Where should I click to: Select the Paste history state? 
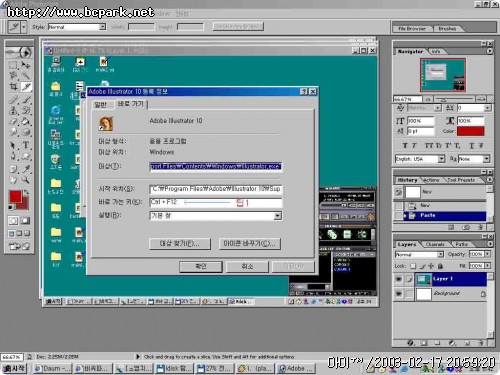[x=444, y=216]
